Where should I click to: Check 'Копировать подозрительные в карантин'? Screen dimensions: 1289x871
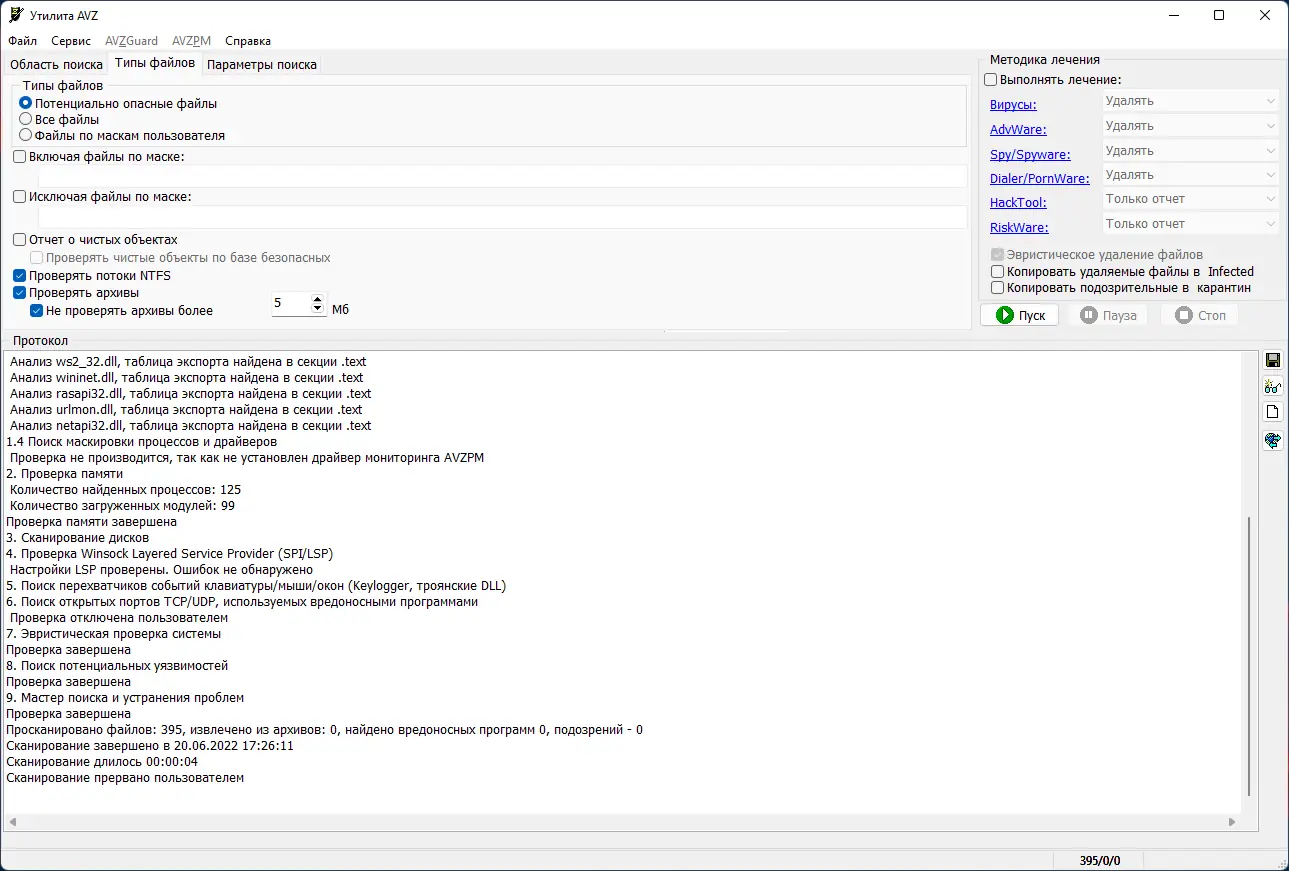(997, 288)
